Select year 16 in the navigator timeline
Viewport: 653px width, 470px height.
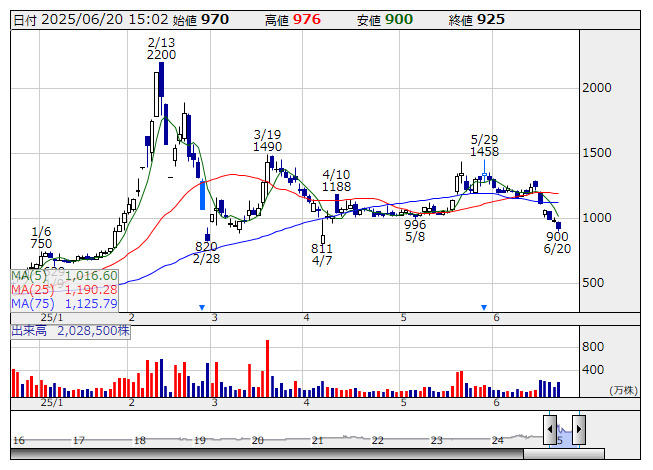(19, 440)
